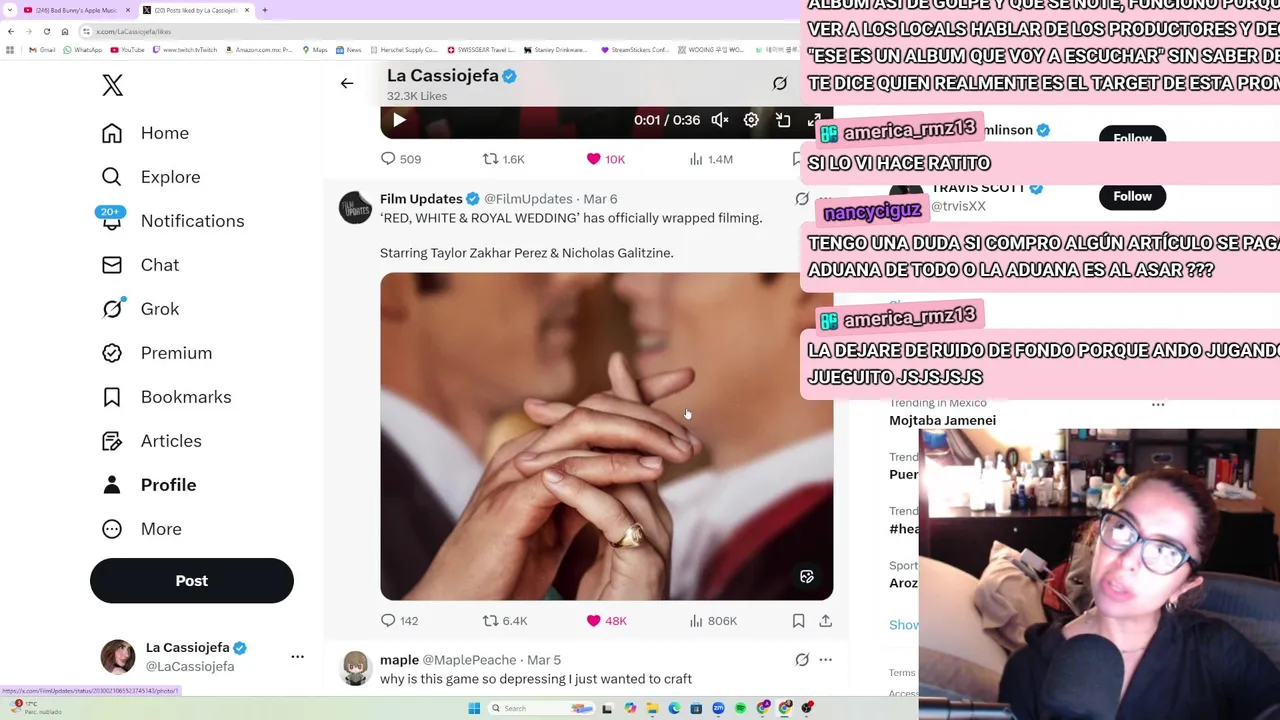Click the Grok icon in profile header
1280x720 pixels.
pyautogui.click(x=780, y=84)
